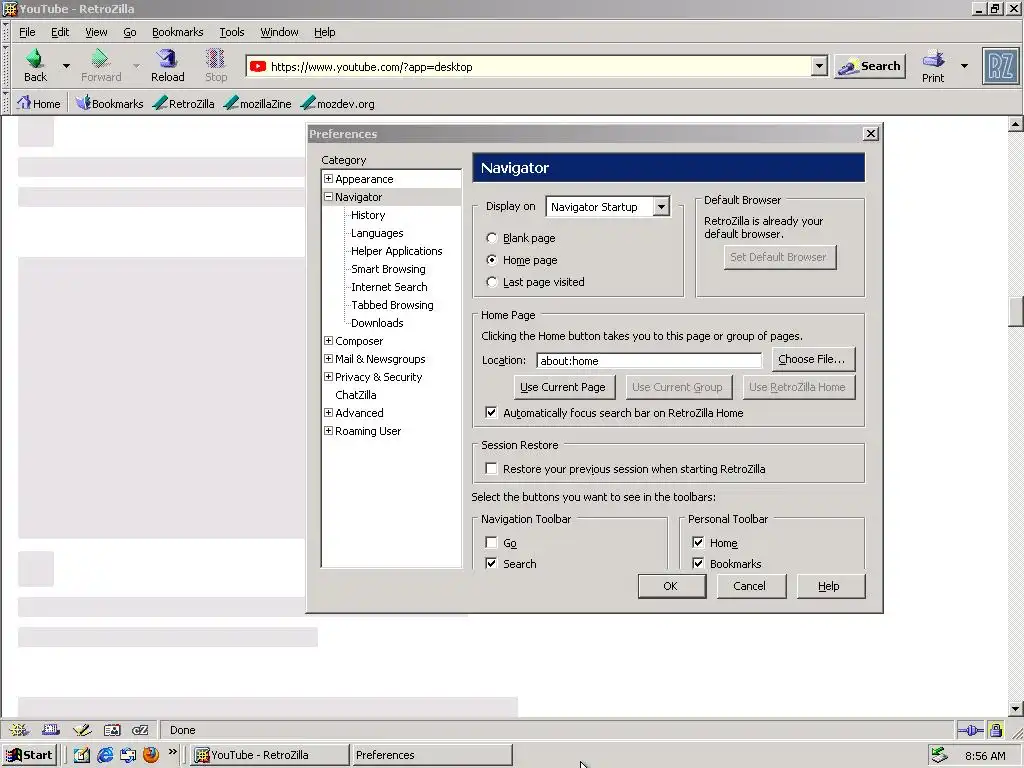Viewport: 1024px width, 768px height.
Task: Click the online/offline plug icon
Action: (970, 730)
